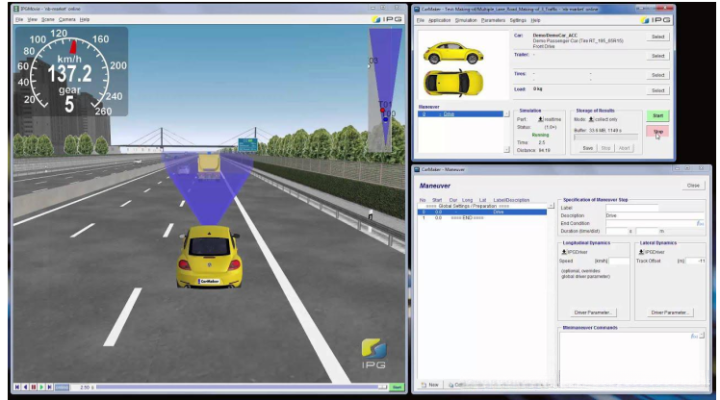Click Driver Parameter under Lateral Dynamics
The width and height of the screenshot is (720, 400).
669,313
